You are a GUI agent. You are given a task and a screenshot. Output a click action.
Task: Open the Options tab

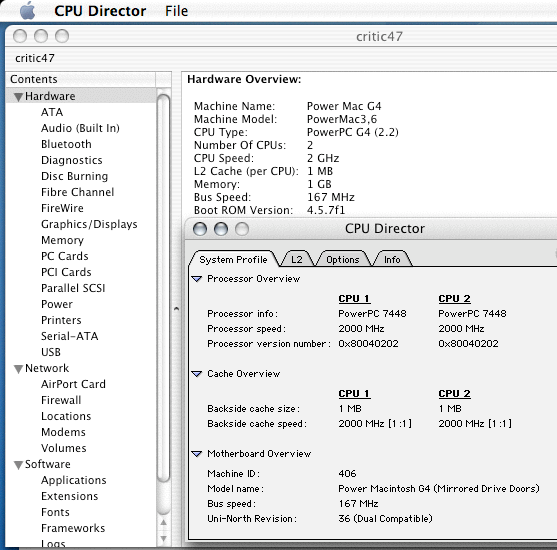[x=343, y=260]
